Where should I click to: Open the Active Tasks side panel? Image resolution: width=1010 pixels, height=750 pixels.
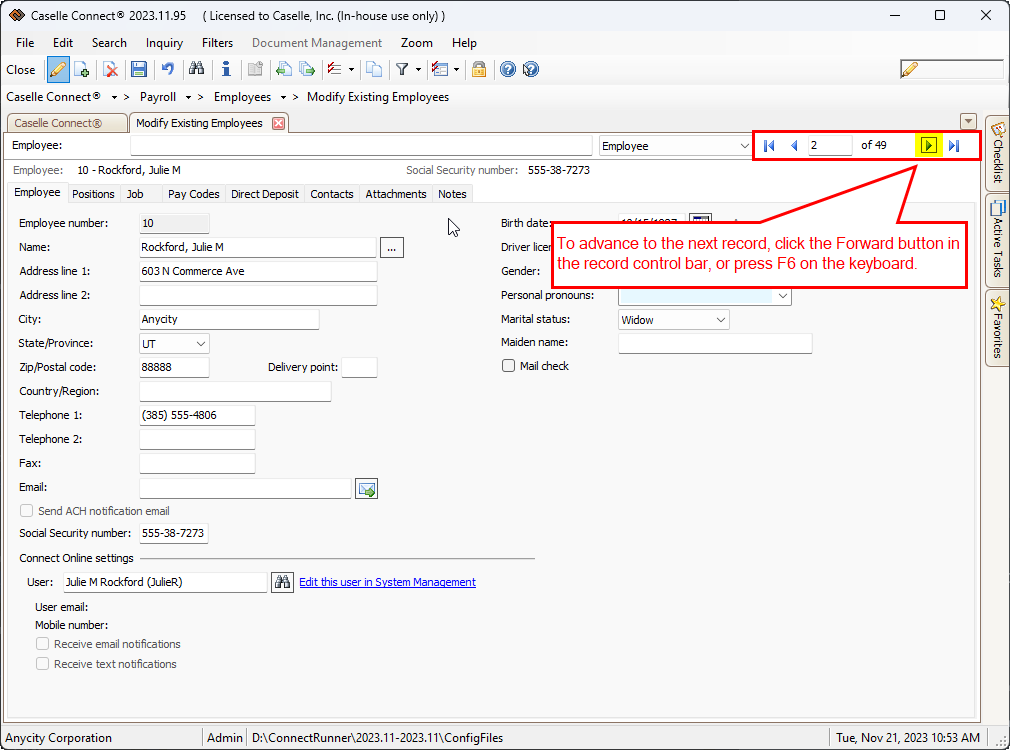pyautogui.click(x=997, y=240)
